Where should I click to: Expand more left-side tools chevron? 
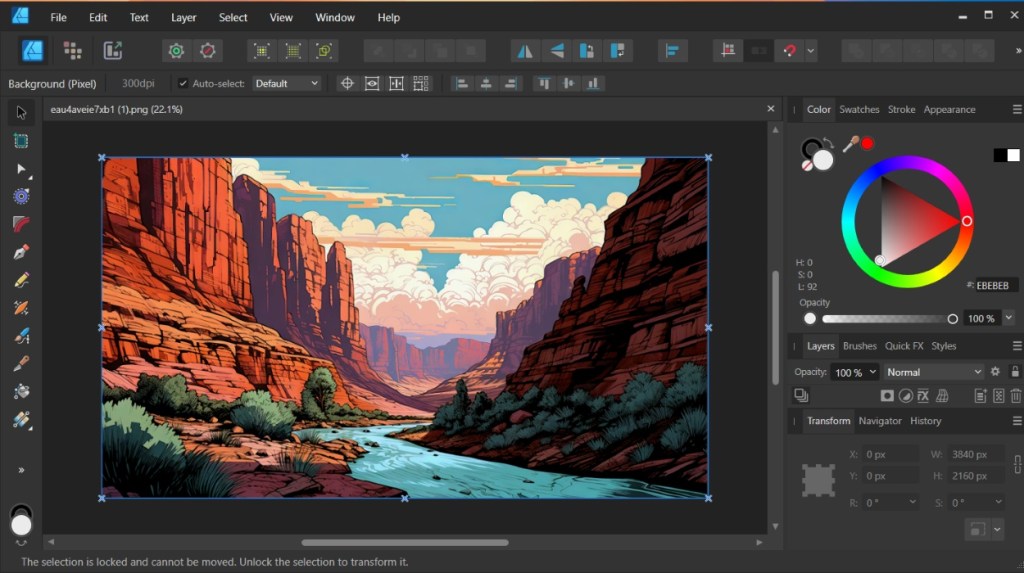point(21,470)
